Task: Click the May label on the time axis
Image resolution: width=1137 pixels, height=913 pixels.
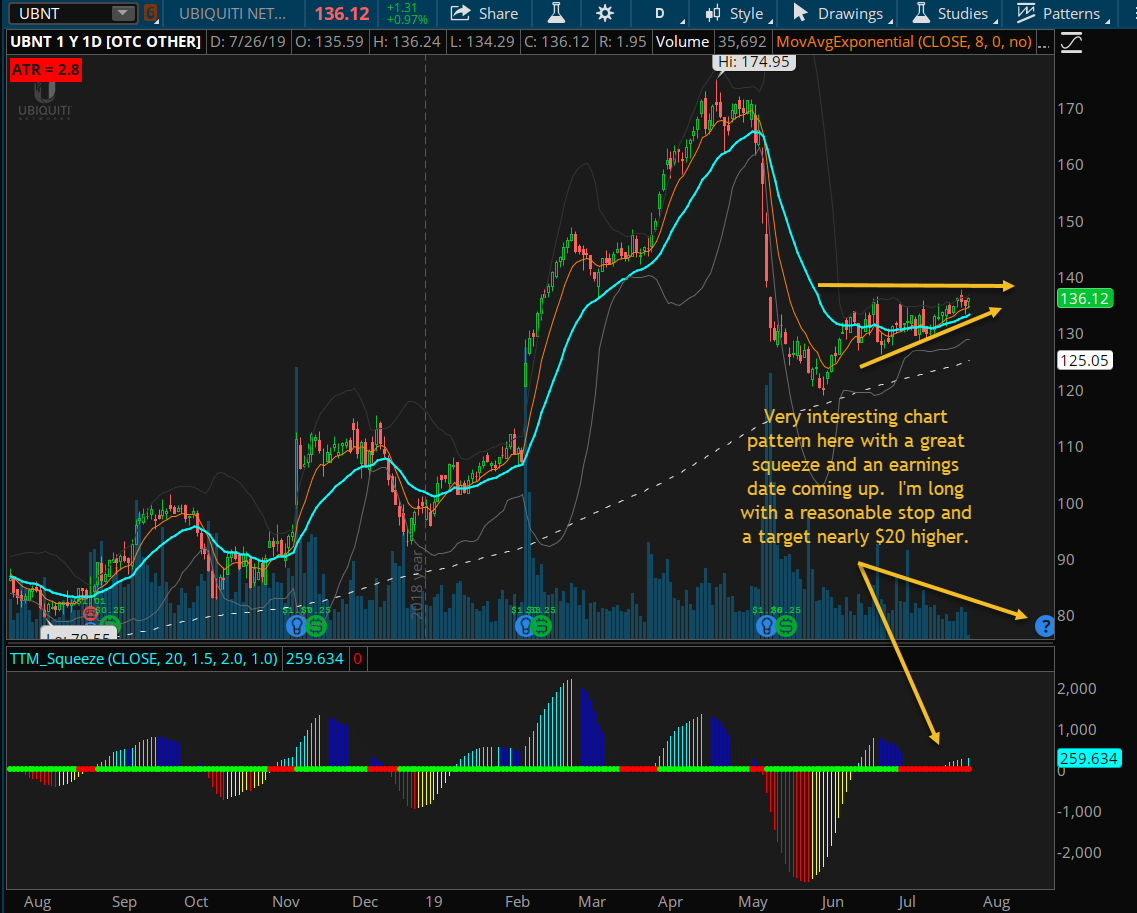Action: click(753, 901)
